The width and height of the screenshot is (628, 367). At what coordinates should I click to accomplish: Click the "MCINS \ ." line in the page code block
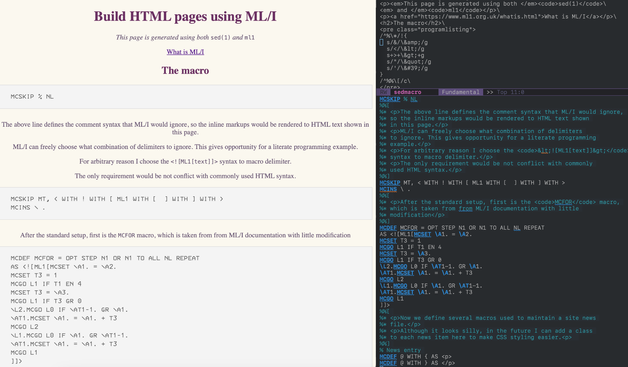point(28,208)
